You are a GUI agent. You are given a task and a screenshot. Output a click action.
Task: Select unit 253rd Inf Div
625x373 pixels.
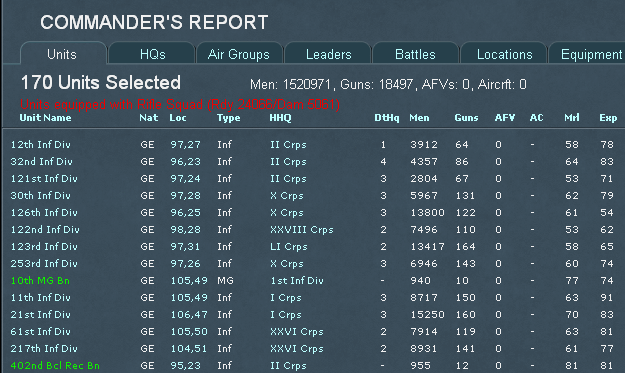pyautogui.click(x=44, y=264)
